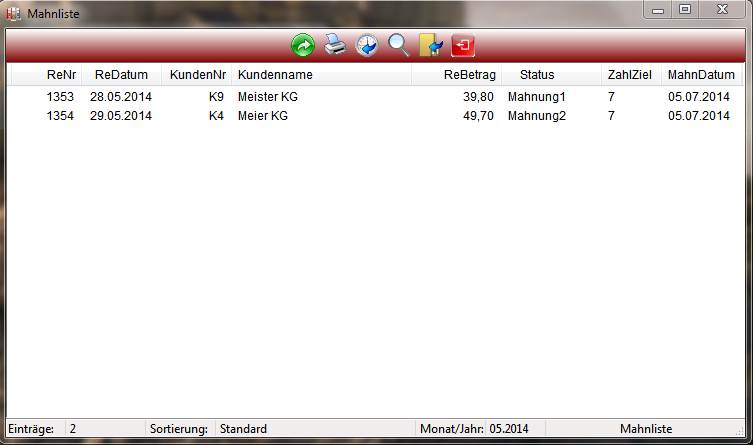The image size is (753, 445).
Task: Click the Einträge label in status bar
Action: [x=31, y=429]
